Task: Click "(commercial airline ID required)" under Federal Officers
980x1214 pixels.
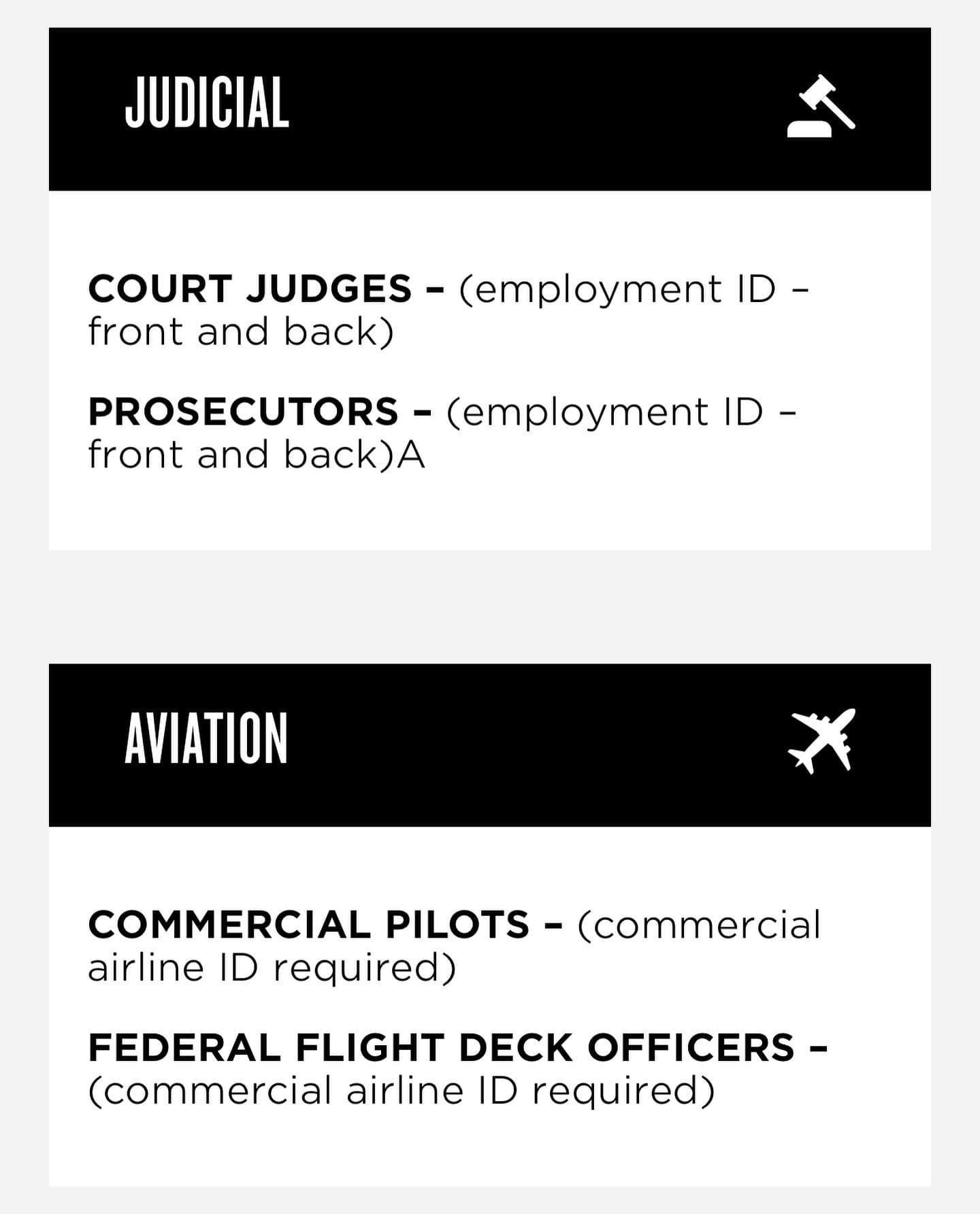Action: [402, 1090]
